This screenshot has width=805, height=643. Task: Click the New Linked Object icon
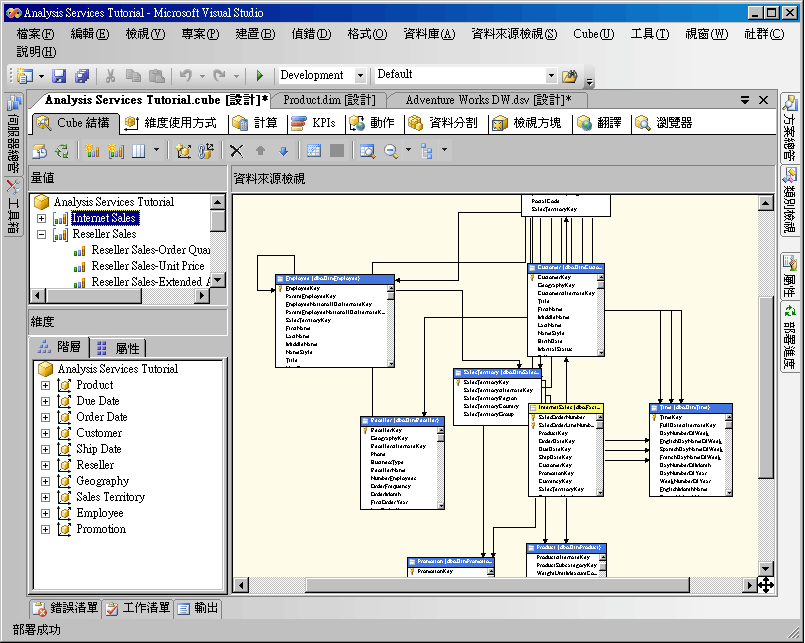point(206,151)
